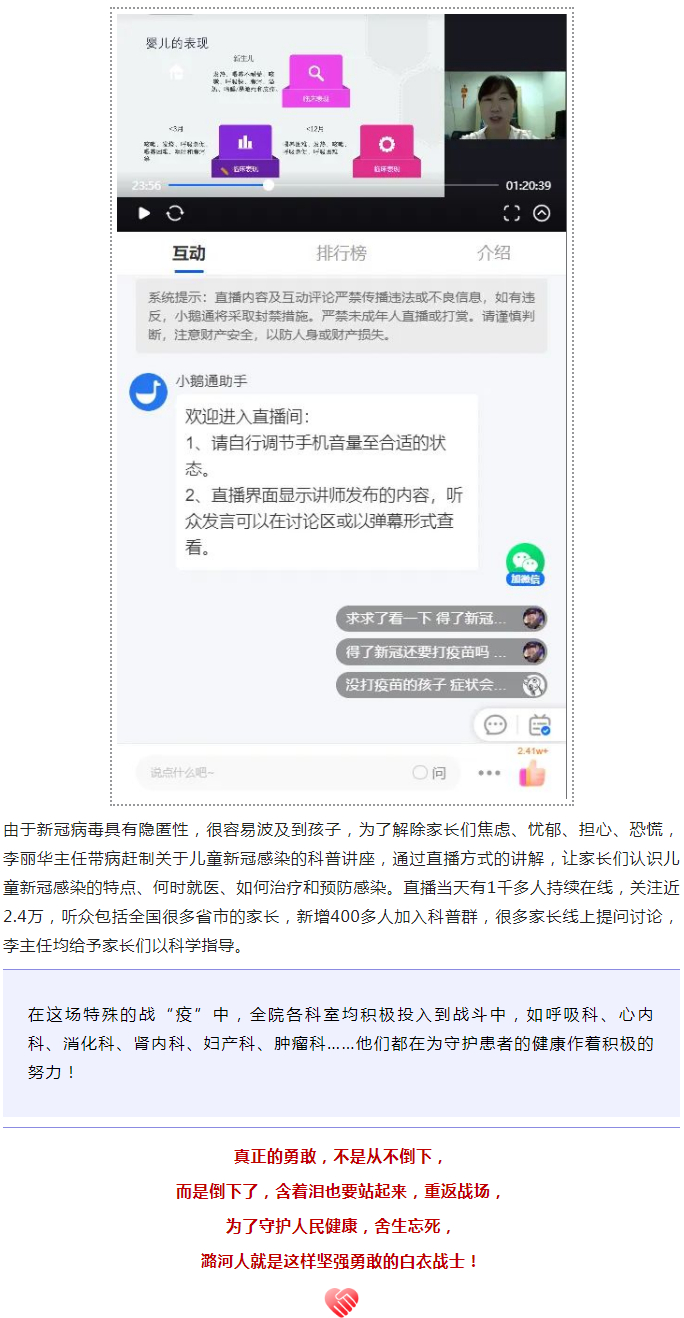Toggle the 问 question radio button

point(429,773)
